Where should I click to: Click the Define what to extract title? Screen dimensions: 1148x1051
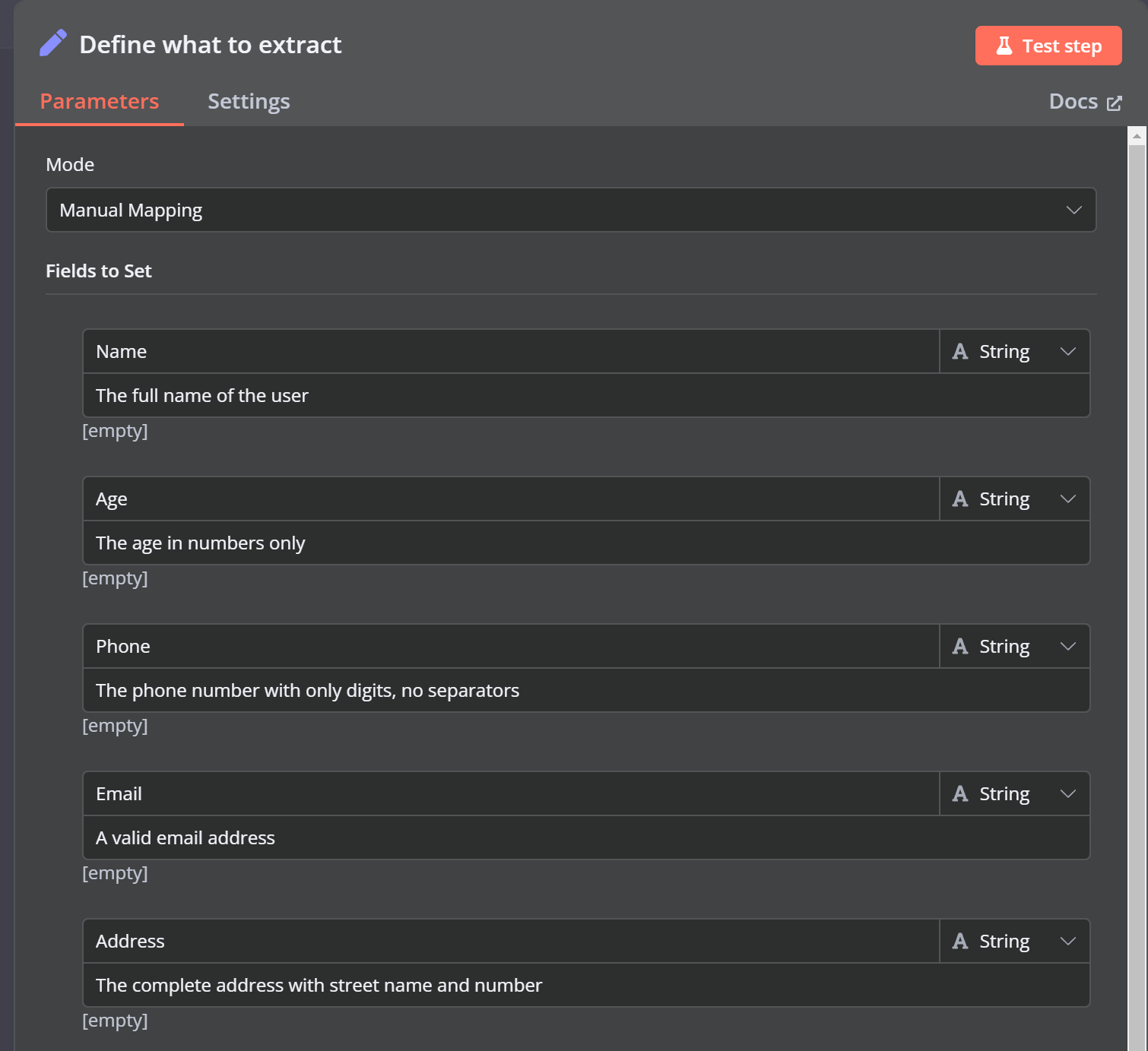coord(211,45)
